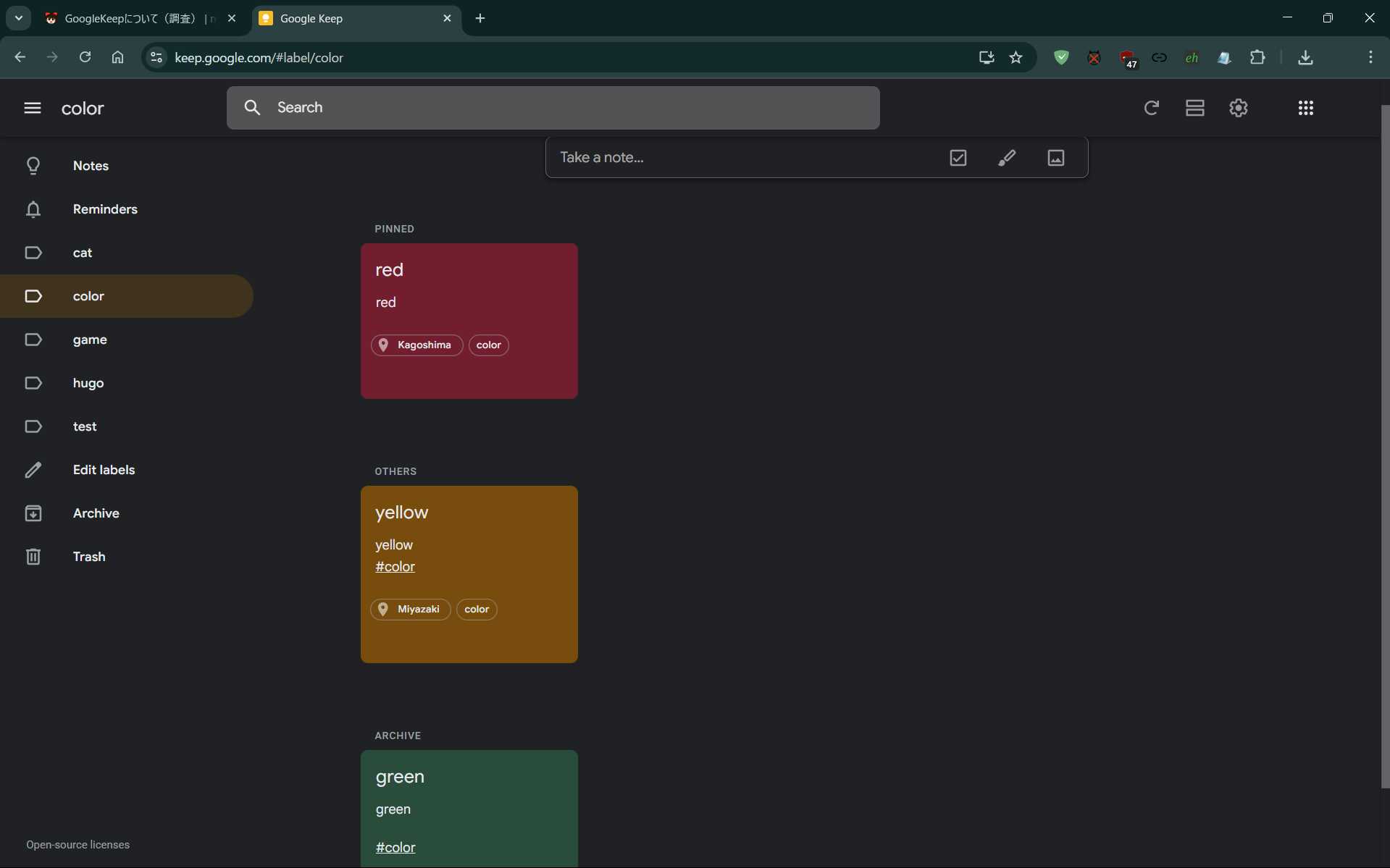This screenshot has width=1390, height=868.
Task: Select the game label
Action: point(127,340)
